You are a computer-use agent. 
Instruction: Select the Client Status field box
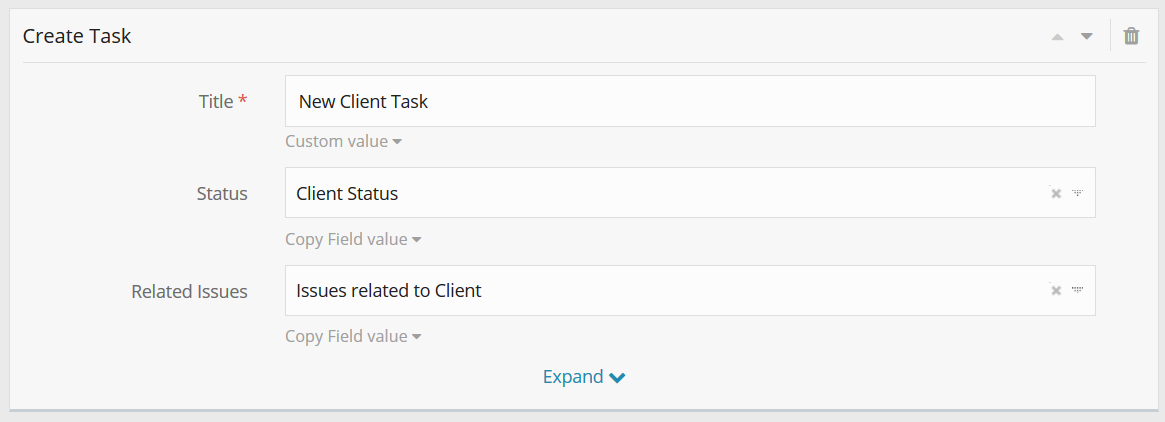click(660, 193)
